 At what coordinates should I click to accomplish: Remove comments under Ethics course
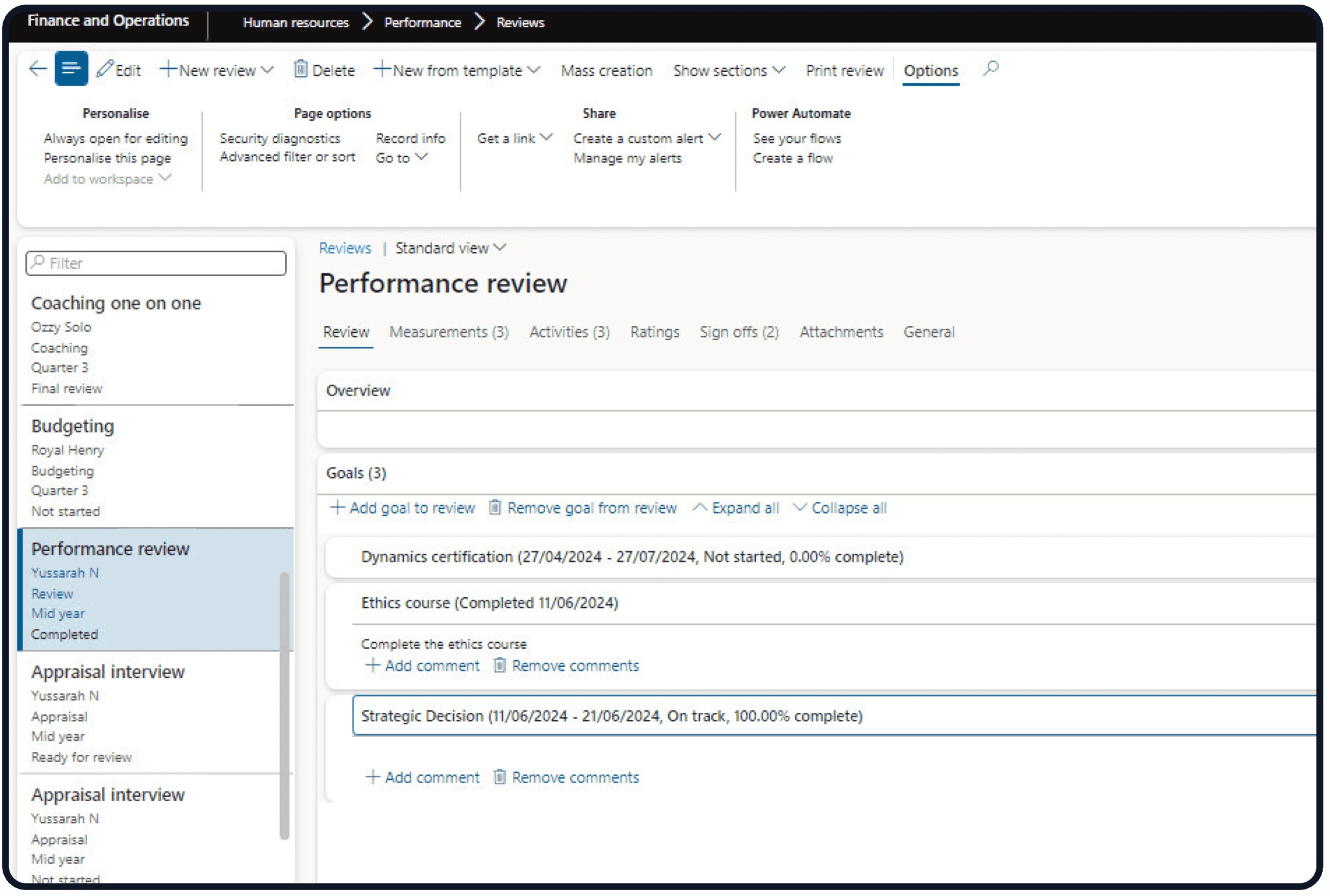pyautogui.click(x=566, y=666)
